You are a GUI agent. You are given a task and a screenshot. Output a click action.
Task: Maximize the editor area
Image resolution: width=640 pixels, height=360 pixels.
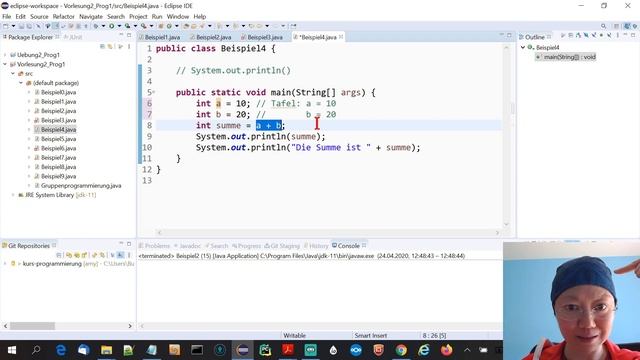click(509, 36)
